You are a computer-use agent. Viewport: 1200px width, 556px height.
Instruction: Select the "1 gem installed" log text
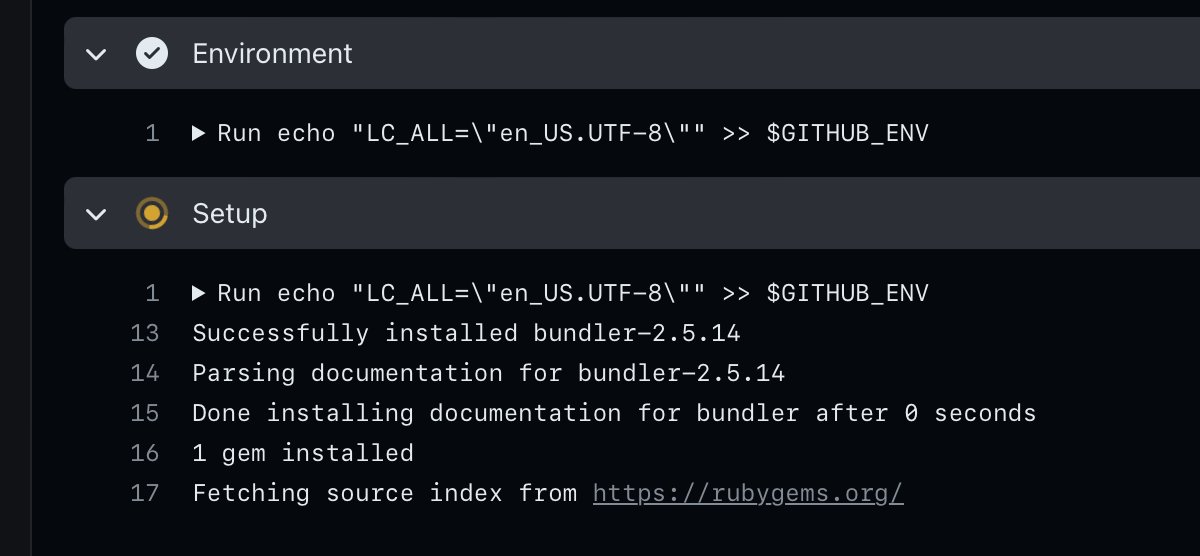tap(303, 453)
